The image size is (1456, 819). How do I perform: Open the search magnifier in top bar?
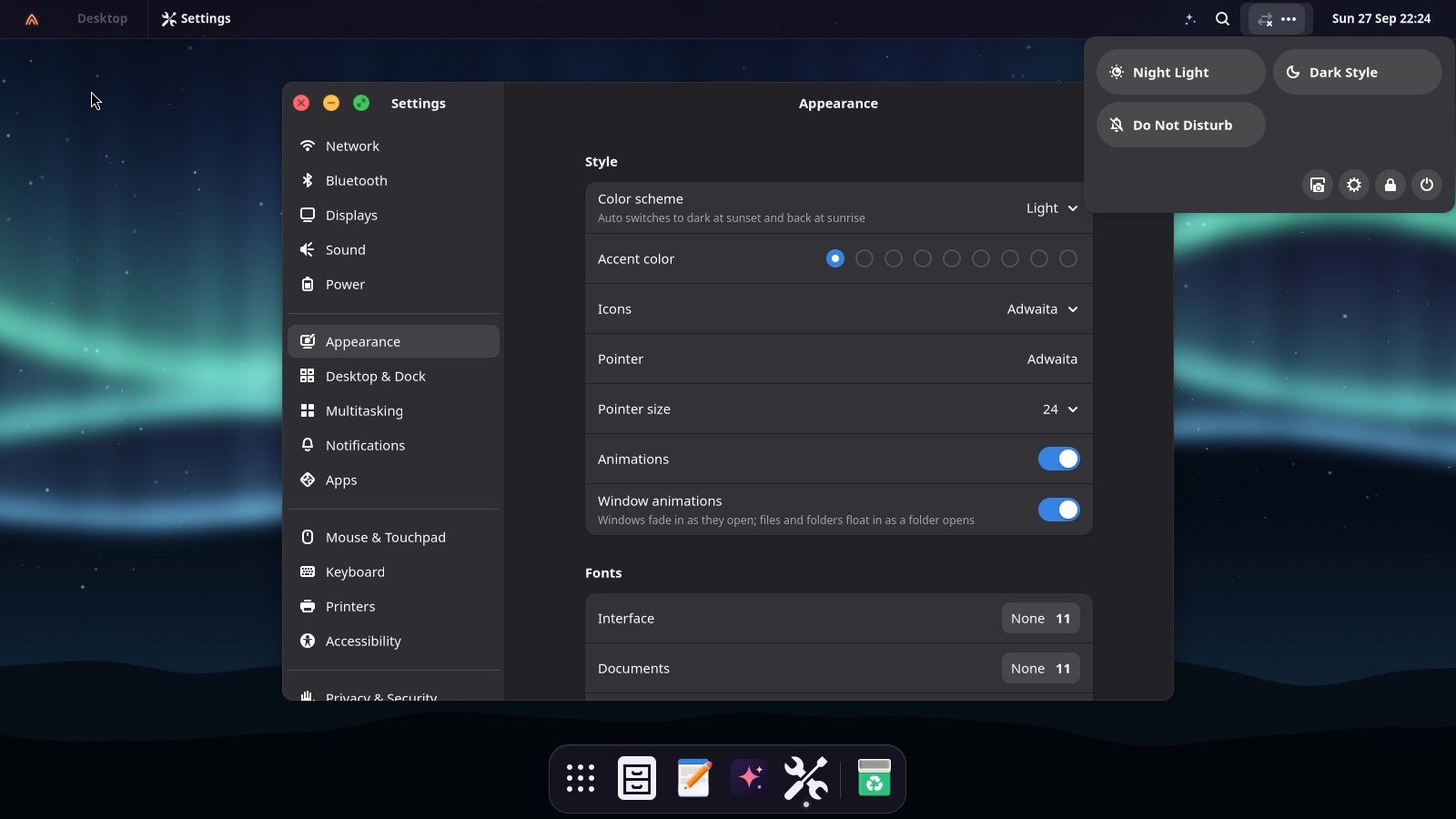pyautogui.click(x=1222, y=18)
